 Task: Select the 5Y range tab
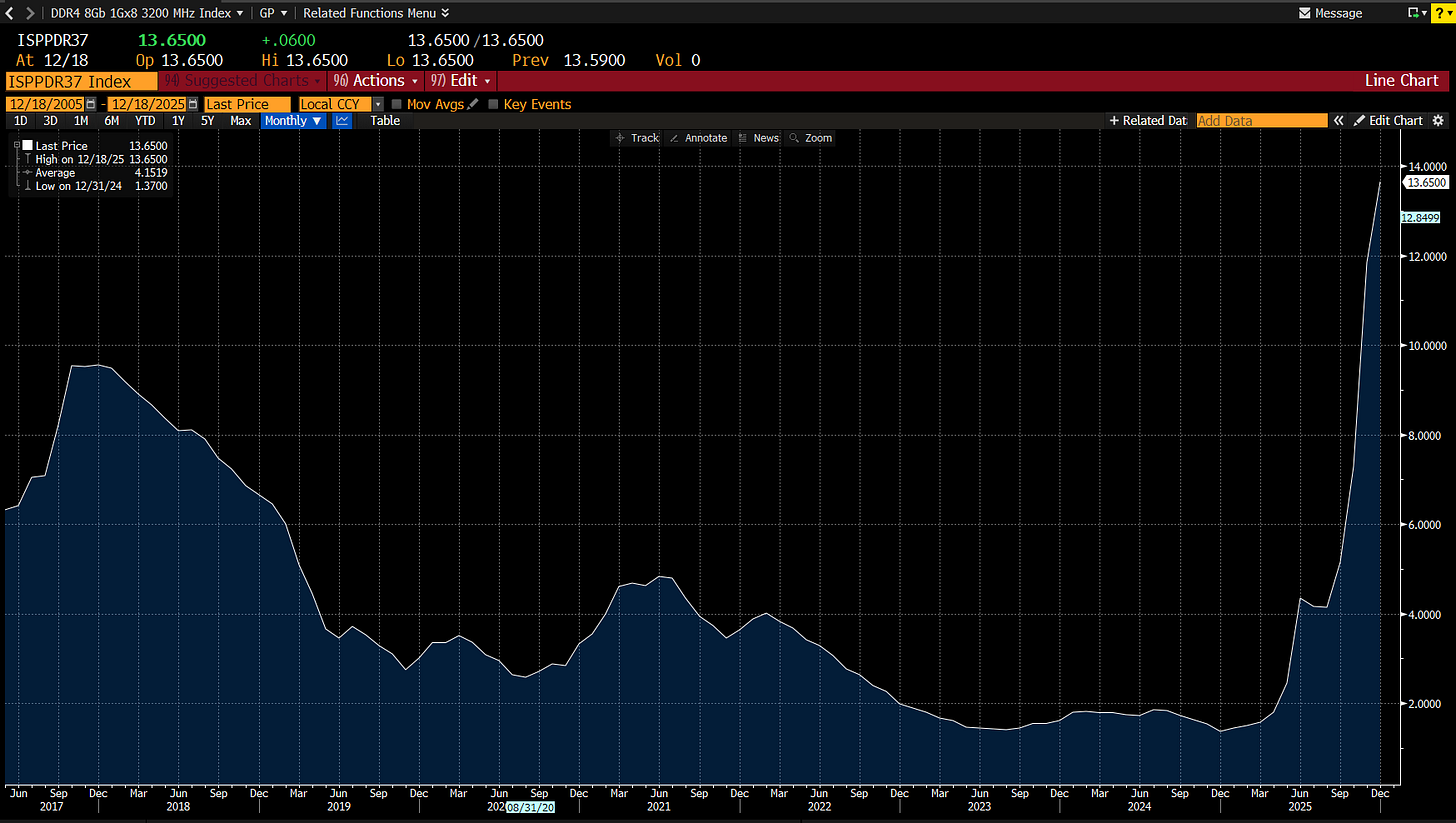207,120
